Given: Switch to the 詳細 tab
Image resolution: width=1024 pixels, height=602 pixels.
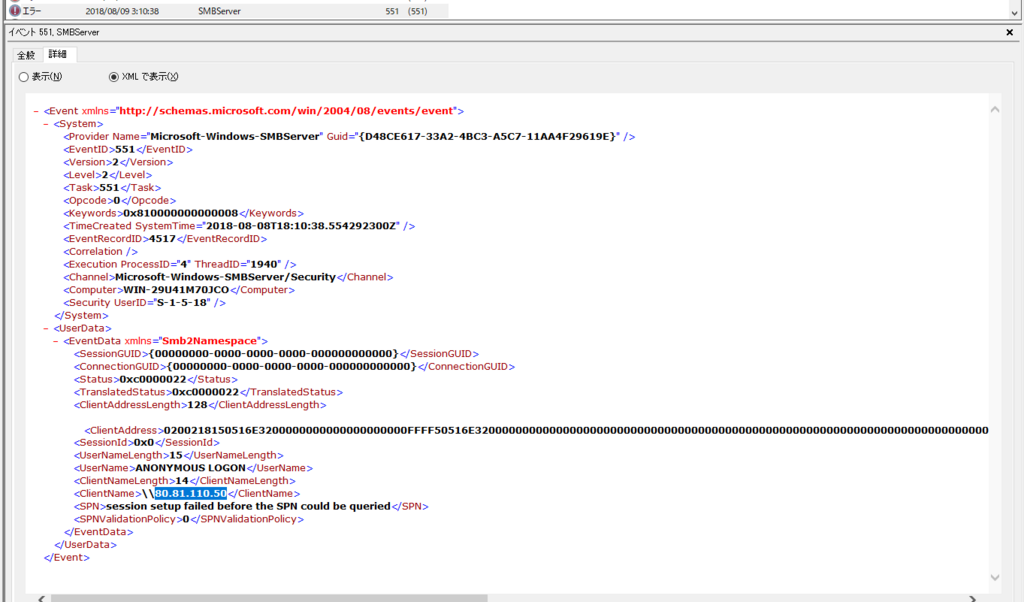Looking at the screenshot, I should (x=58, y=54).
